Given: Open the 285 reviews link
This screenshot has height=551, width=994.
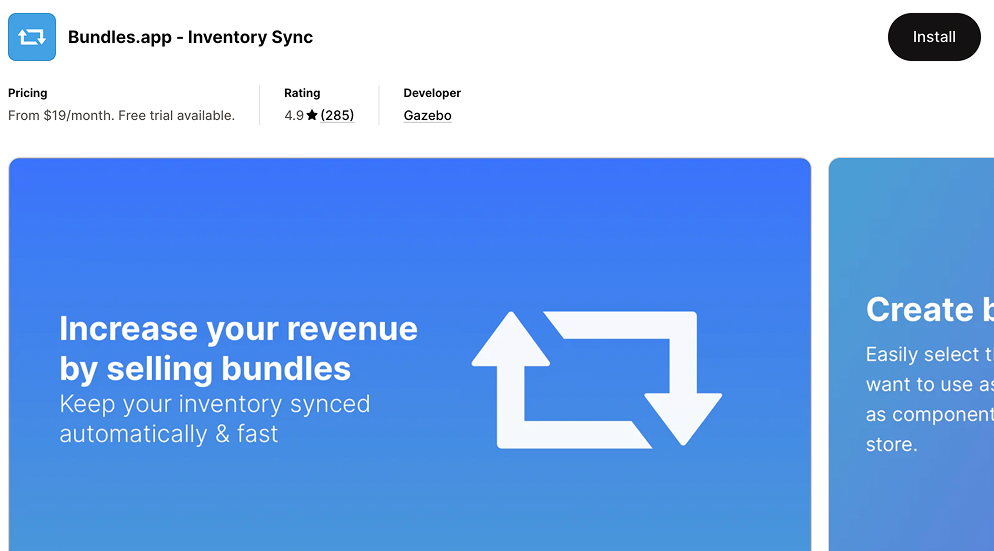Looking at the screenshot, I should click(x=337, y=115).
